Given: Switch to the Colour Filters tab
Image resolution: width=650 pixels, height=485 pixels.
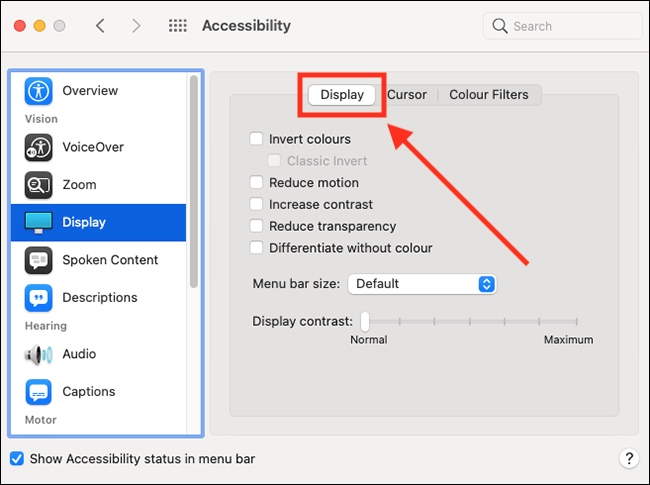Looking at the screenshot, I should (x=489, y=95).
